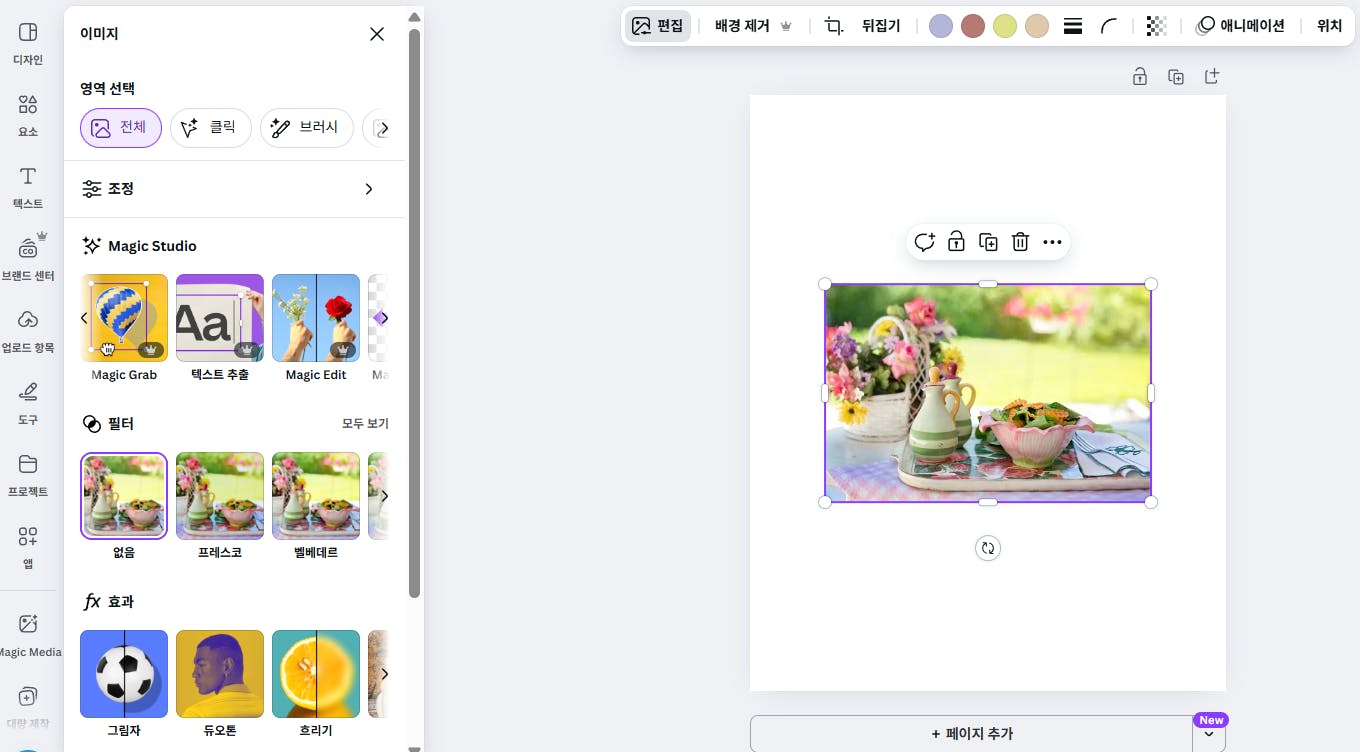Image resolution: width=1360 pixels, height=752 pixels.
Task: Open the 디자인 sidebar tab
Action: pyautogui.click(x=28, y=44)
